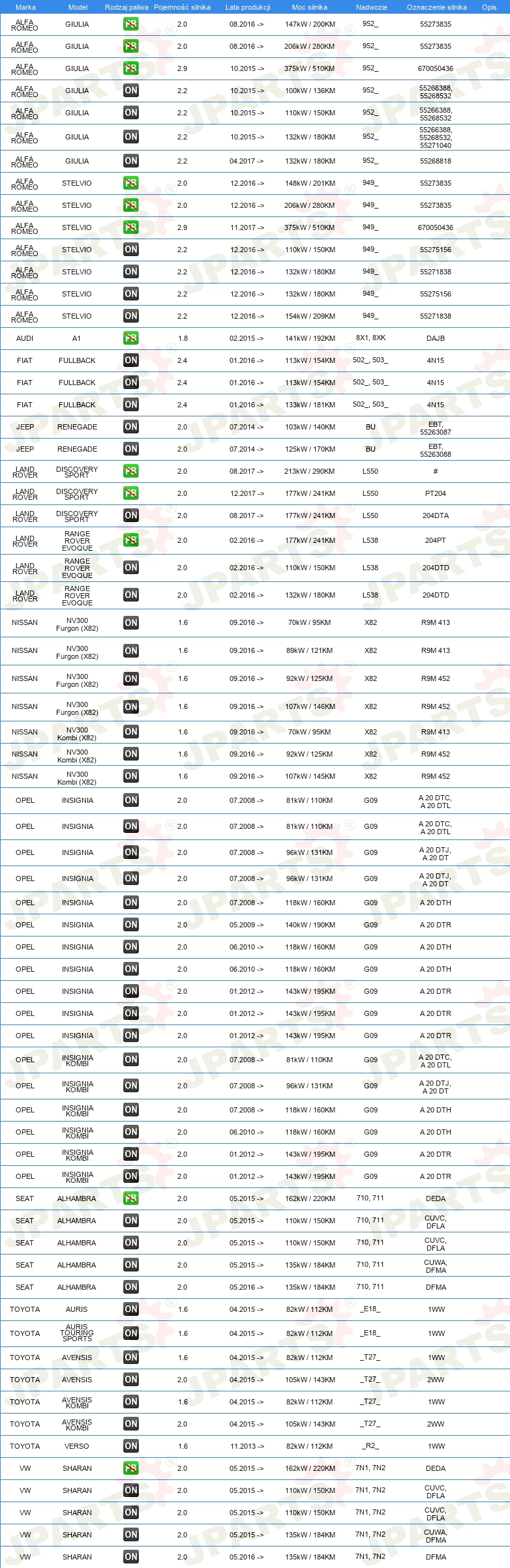
Task: Click the Model column header
Action: coord(78,7)
